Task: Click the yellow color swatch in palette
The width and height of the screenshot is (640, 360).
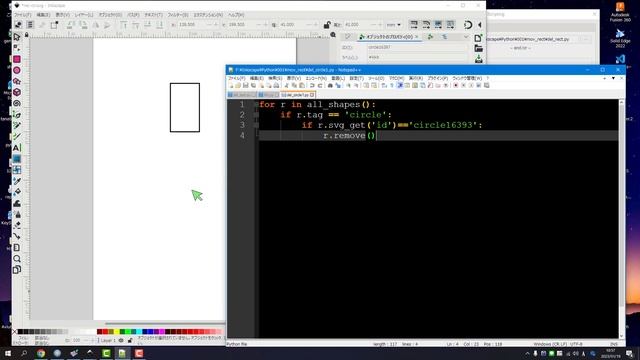Action: pyautogui.click(x=117, y=331)
